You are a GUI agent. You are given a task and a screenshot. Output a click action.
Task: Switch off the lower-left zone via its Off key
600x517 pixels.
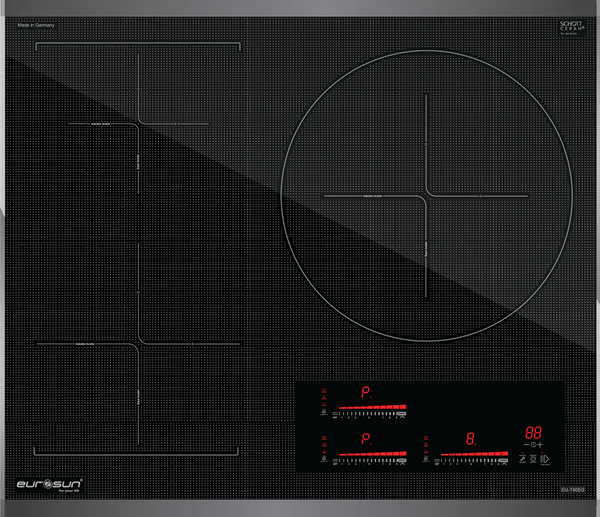point(335,462)
